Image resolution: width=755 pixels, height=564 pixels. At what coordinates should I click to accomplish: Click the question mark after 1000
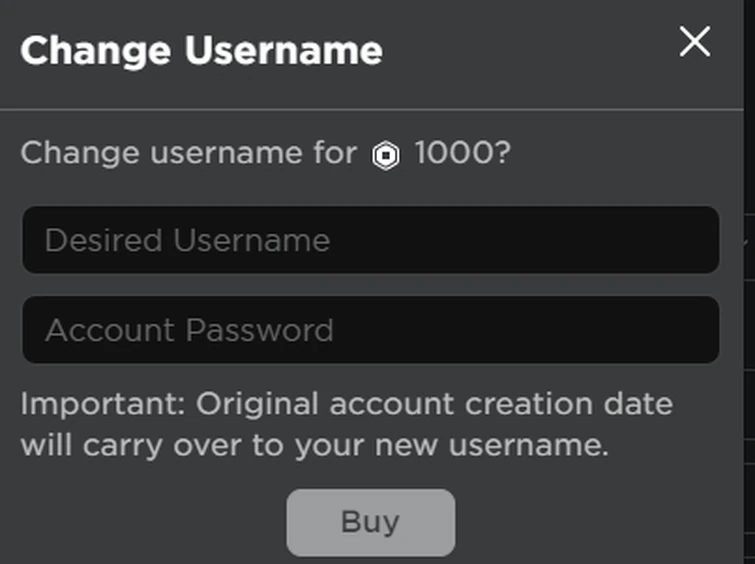pyautogui.click(x=502, y=154)
